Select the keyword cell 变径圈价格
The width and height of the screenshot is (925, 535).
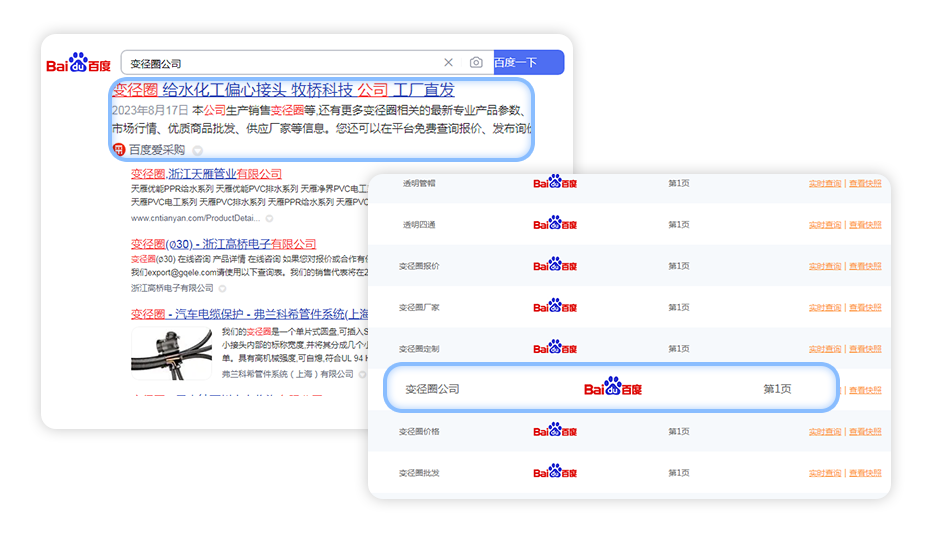pos(419,432)
